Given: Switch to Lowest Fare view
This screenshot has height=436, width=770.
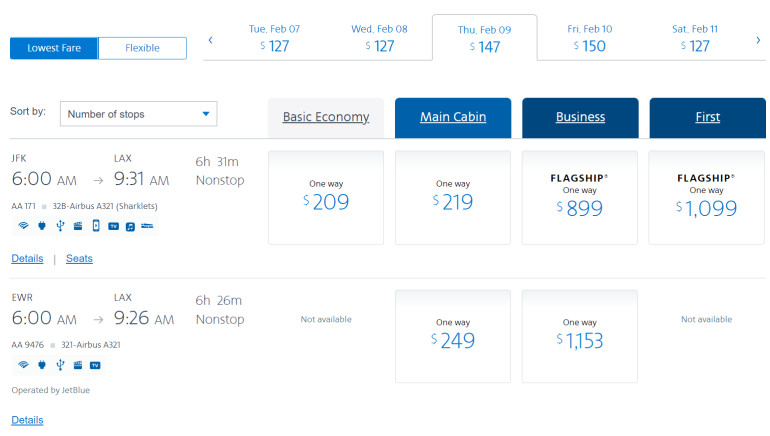Looking at the screenshot, I should [x=54, y=48].
